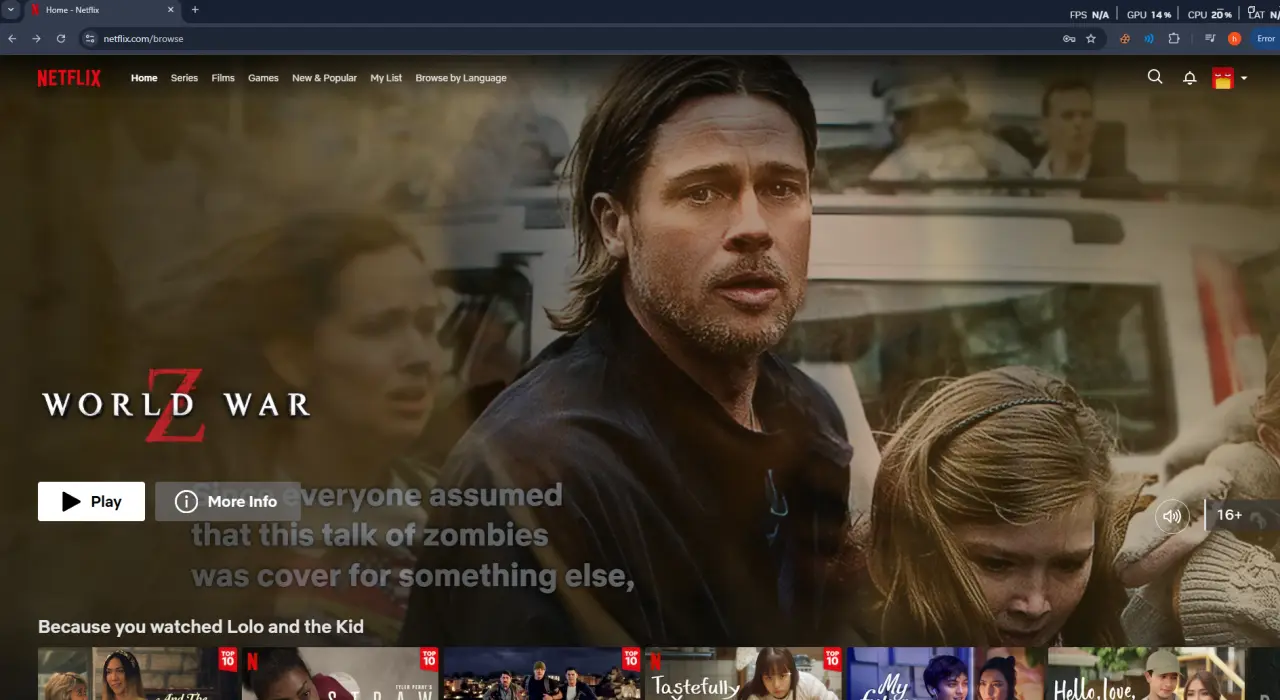
Task: Open the Films menu
Action: point(223,78)
